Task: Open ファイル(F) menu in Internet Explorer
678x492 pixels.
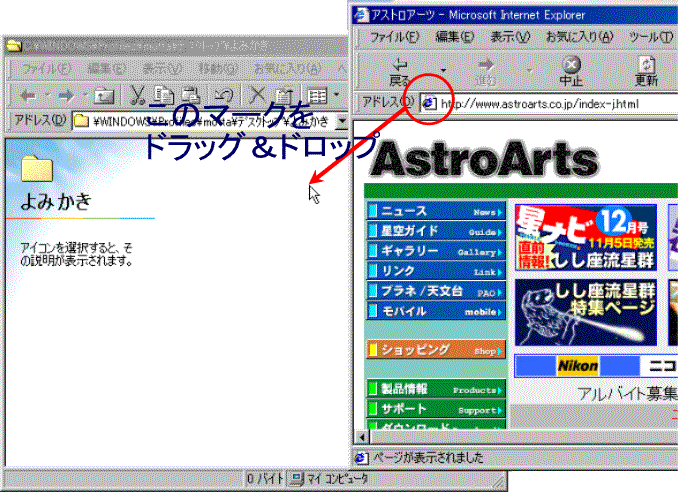Action: click(x=394, y=37)
